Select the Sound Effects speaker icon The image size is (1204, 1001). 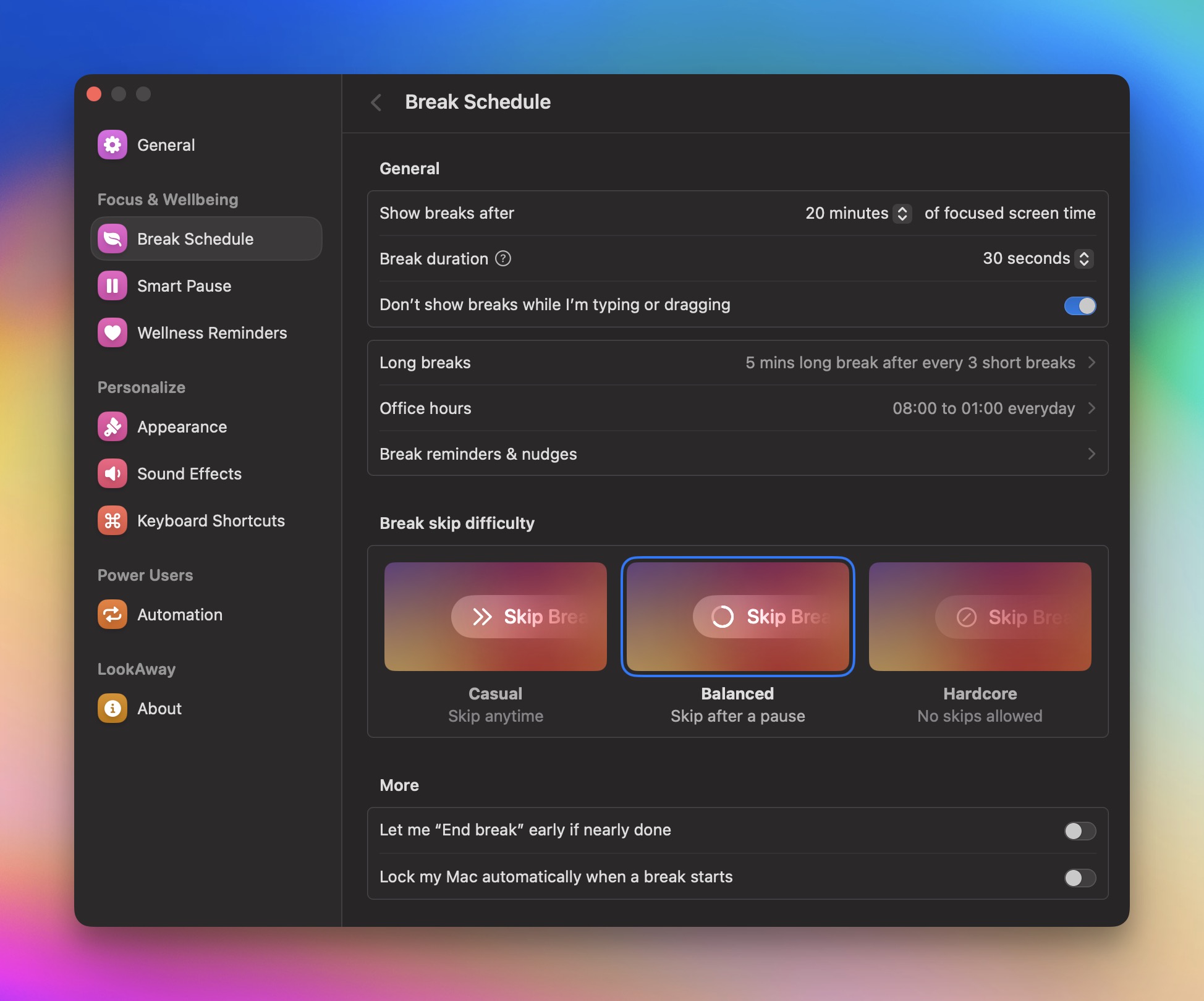pyautogui.click(x=112, y=473)
